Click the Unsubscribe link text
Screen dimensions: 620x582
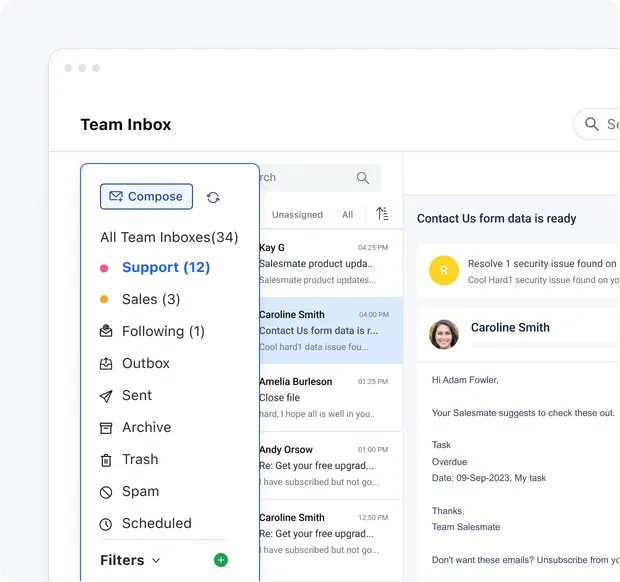(561, 560)
